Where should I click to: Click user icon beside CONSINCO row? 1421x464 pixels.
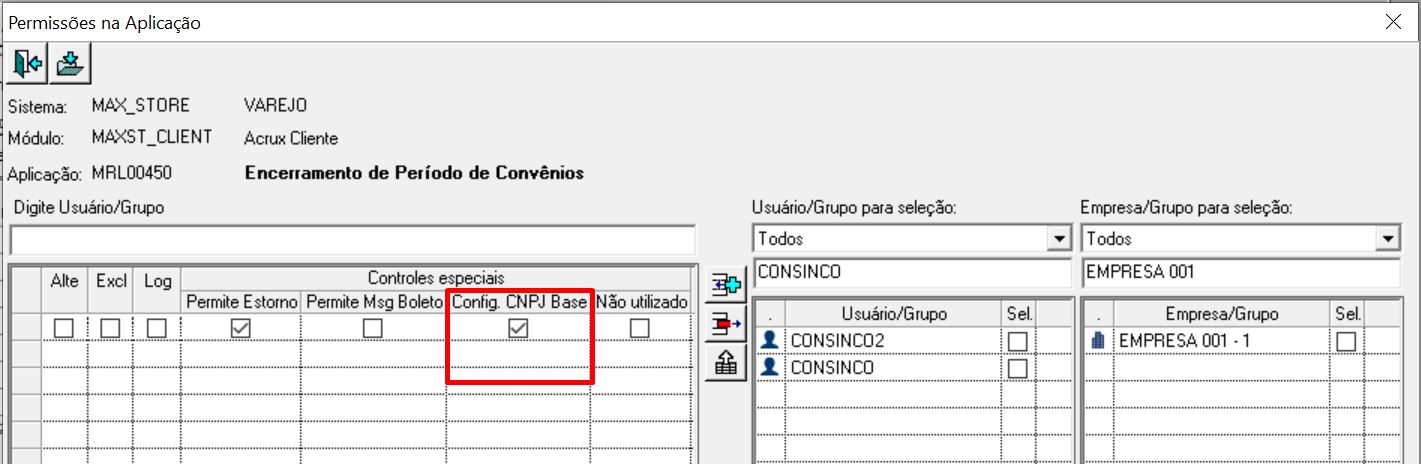(x=769, y=368)
